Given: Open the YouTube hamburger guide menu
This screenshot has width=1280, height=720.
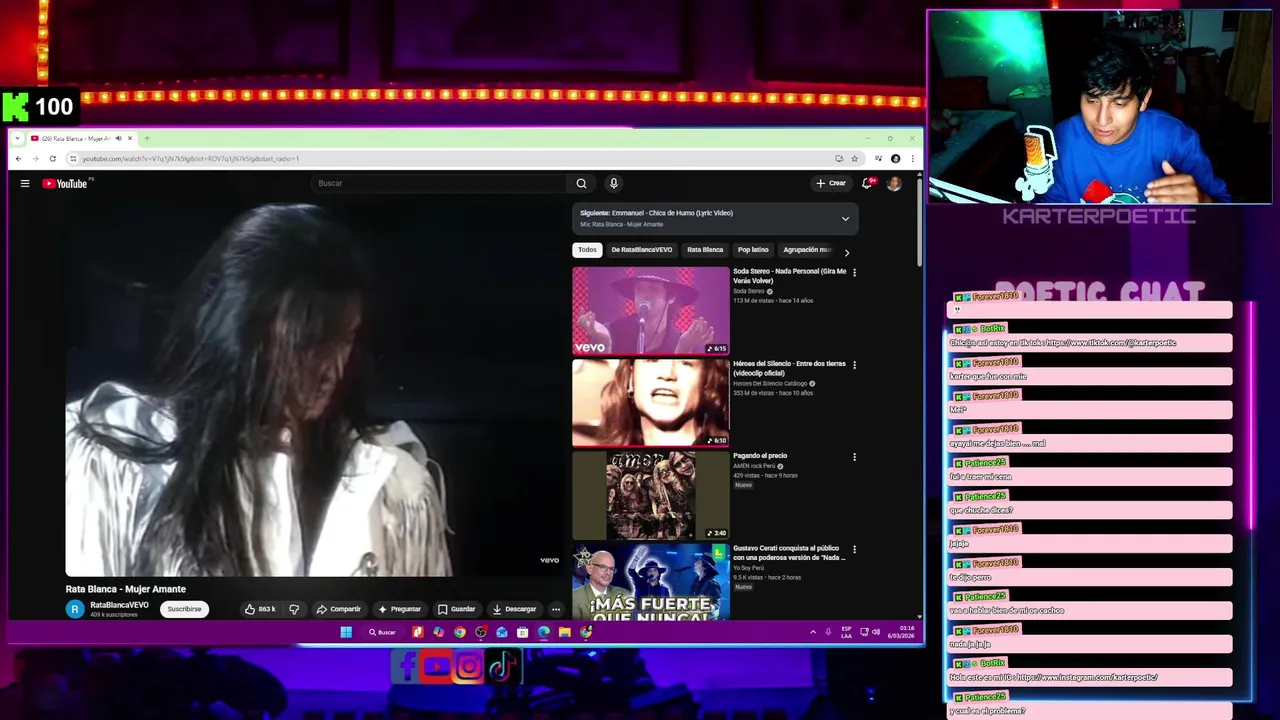Looking at the screenshot, I should (x=25, y=183).
